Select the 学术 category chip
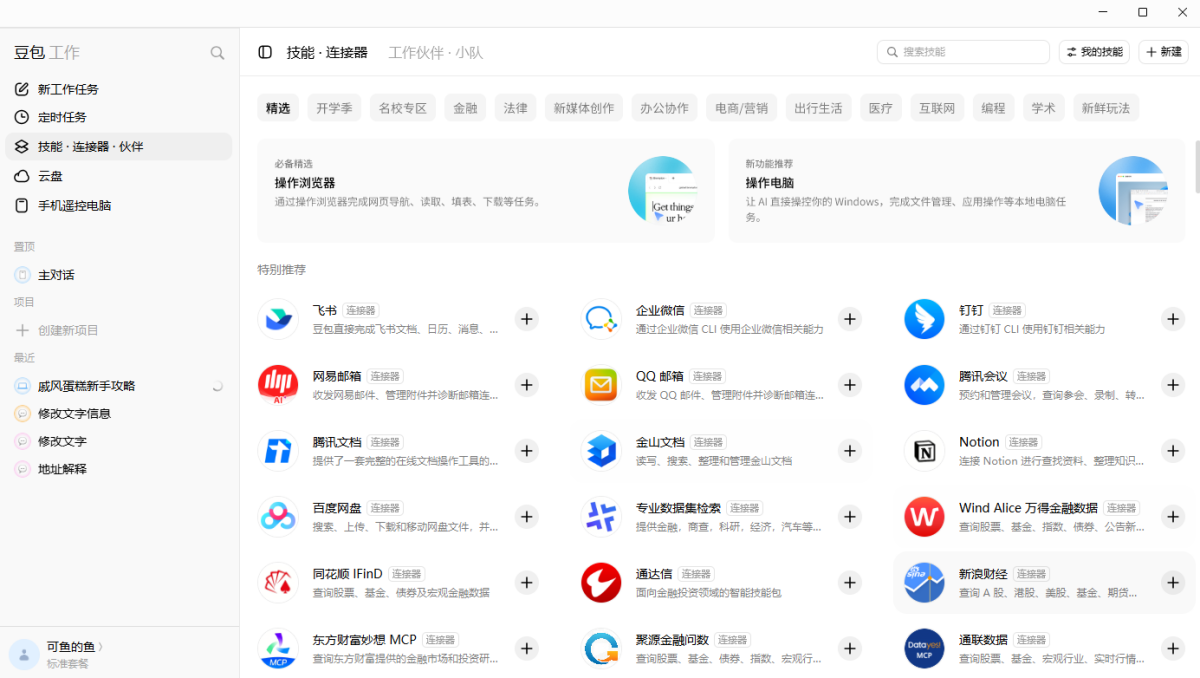Viewport: 1200px width, 678px height. 1043,108
